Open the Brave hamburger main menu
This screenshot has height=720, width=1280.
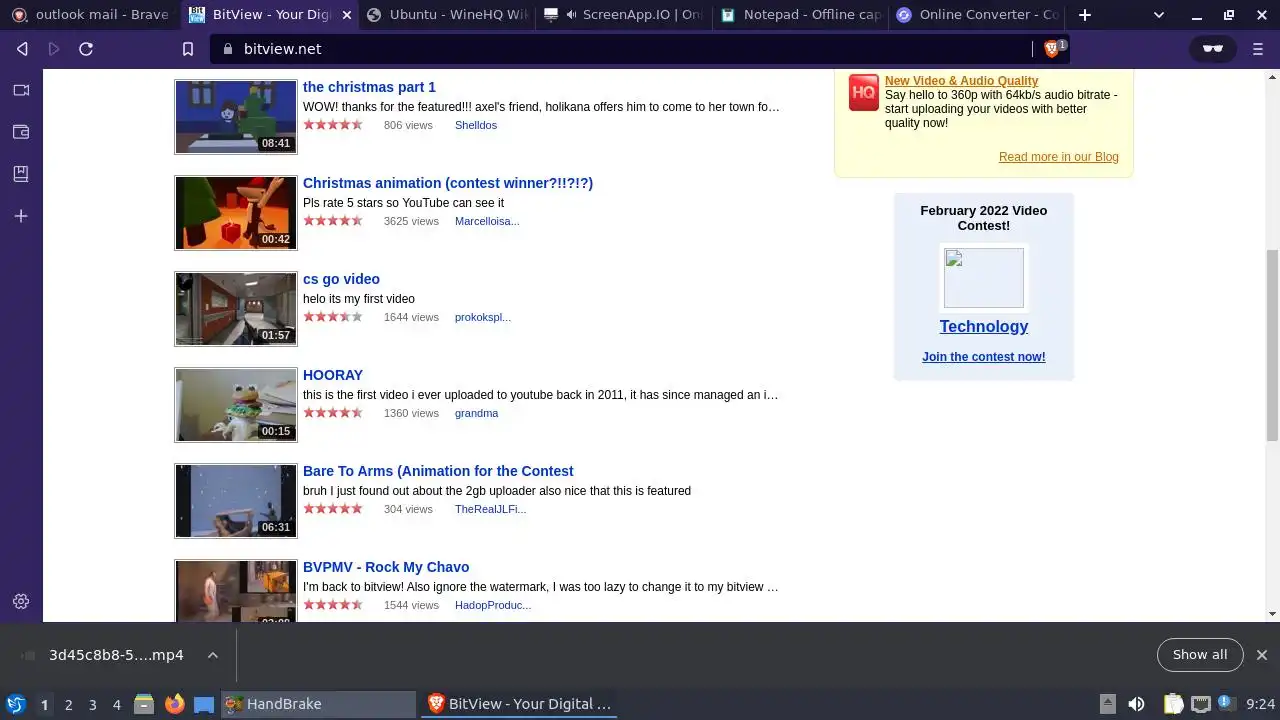(1258, 49)
